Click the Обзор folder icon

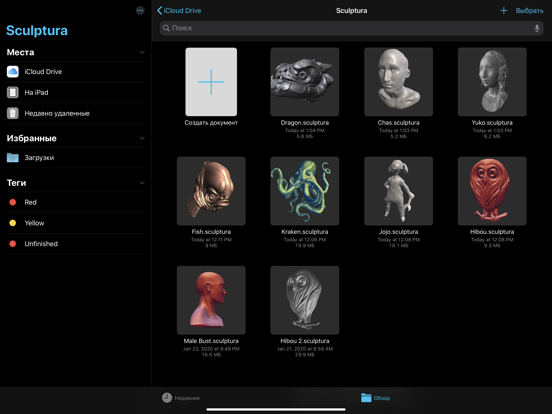click(366, 398)
